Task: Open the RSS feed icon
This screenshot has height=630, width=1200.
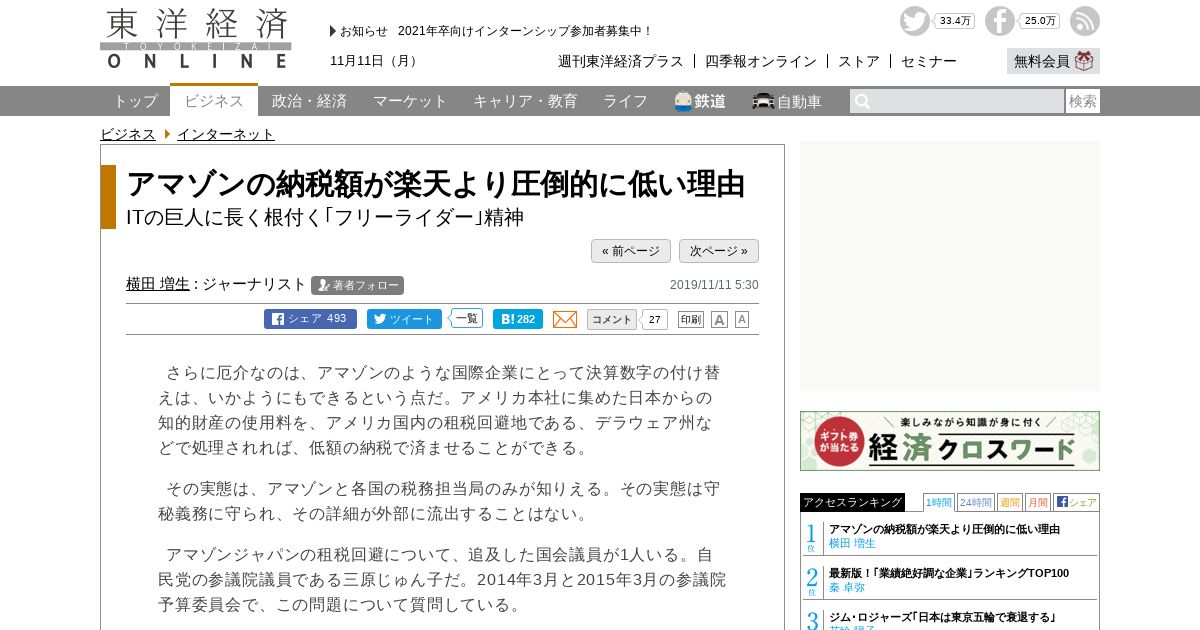Action: 1084,21
